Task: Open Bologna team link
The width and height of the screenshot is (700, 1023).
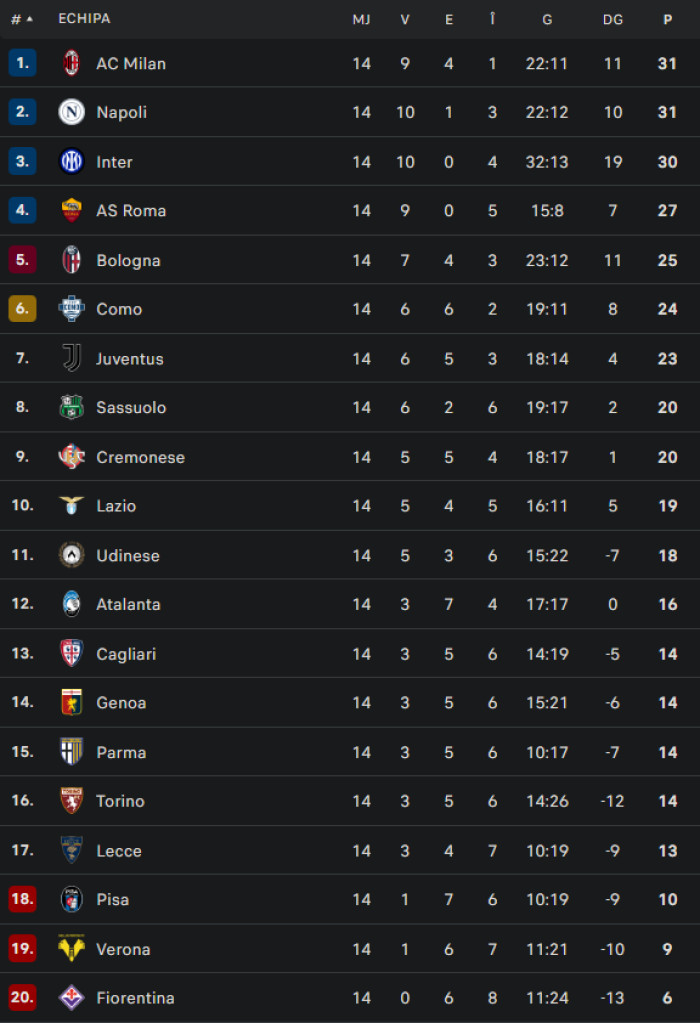Action: 128,260
